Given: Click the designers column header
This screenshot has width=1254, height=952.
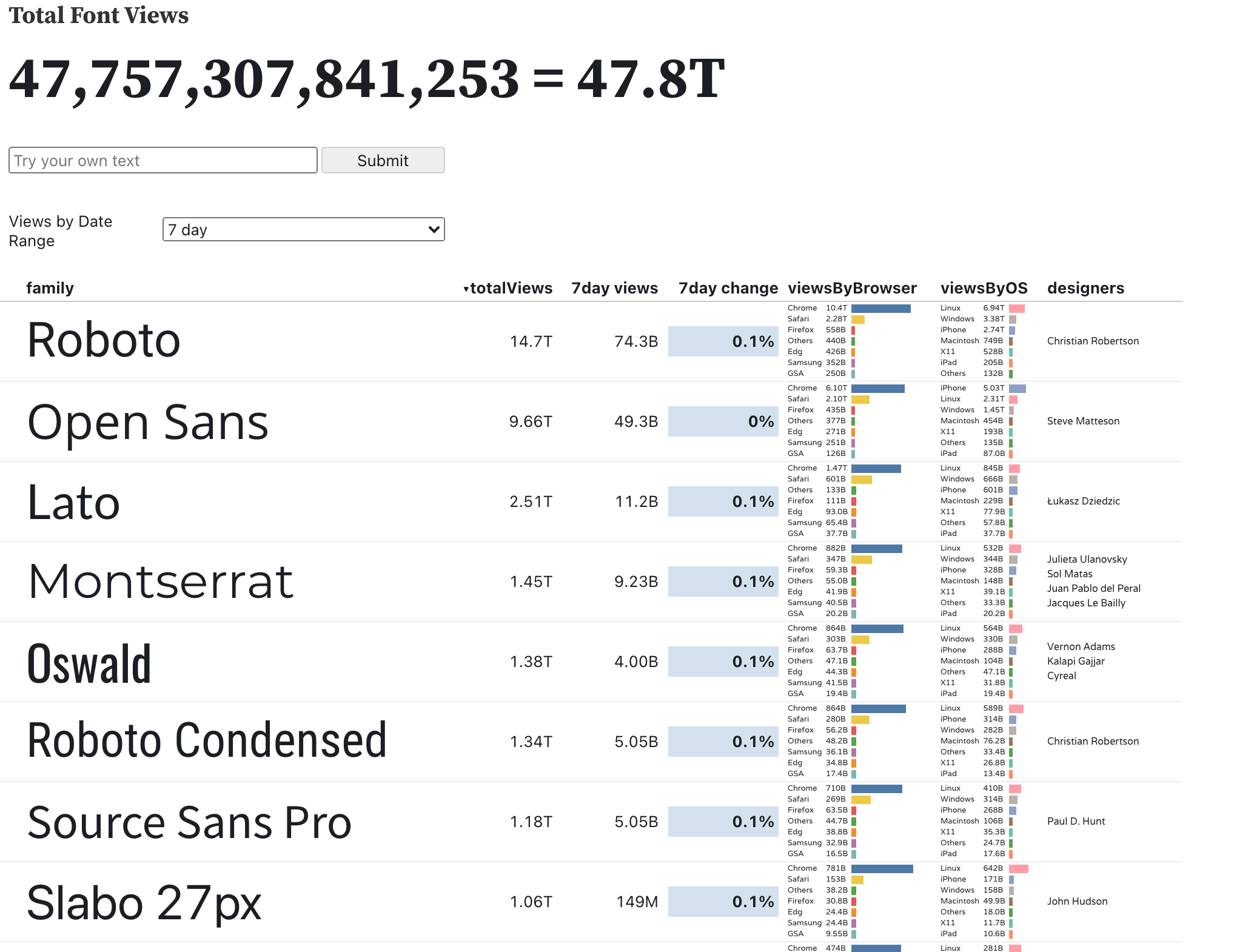Looking at the screenshot, I should pos(1086,288).
